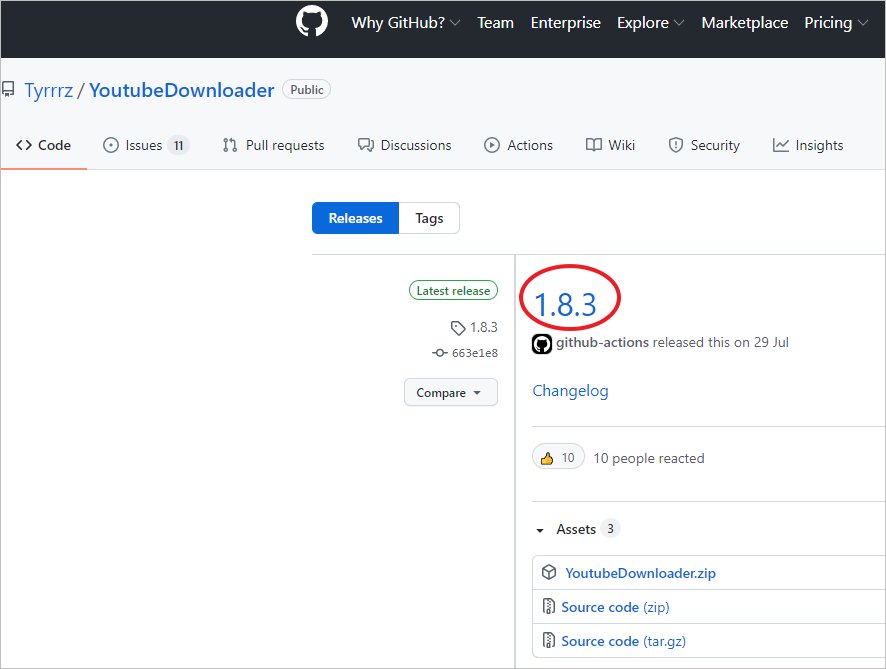Click the package icon beside YoutubeDownloader.zip
Viewport: 886px width, 669px height.
(549, 573)
